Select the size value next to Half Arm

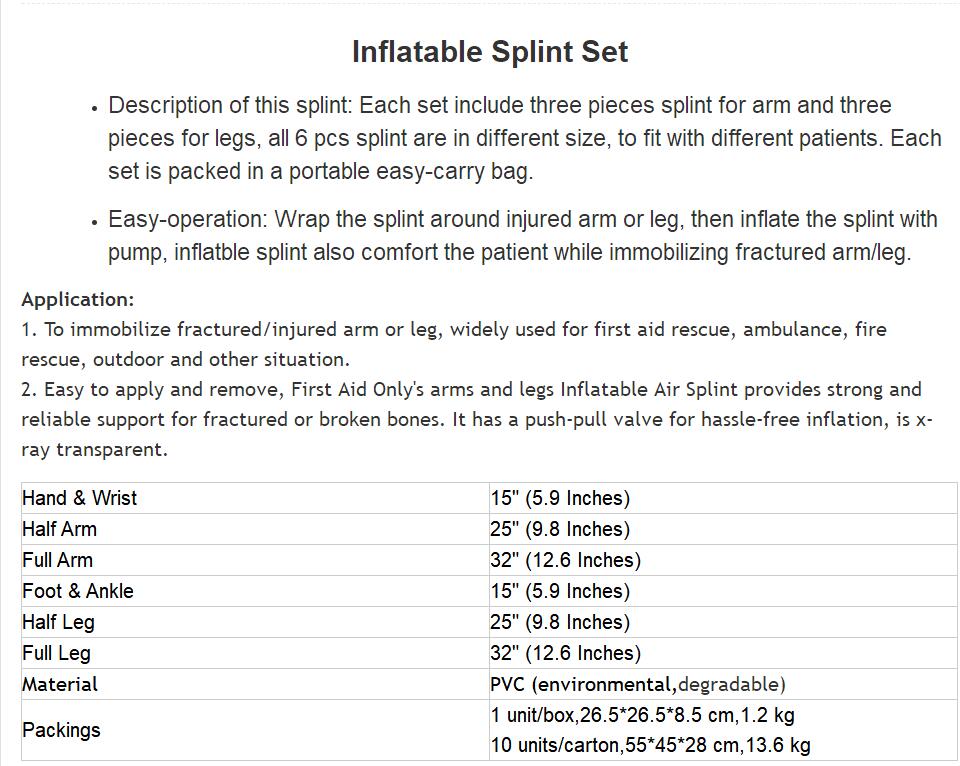point(560,529)
